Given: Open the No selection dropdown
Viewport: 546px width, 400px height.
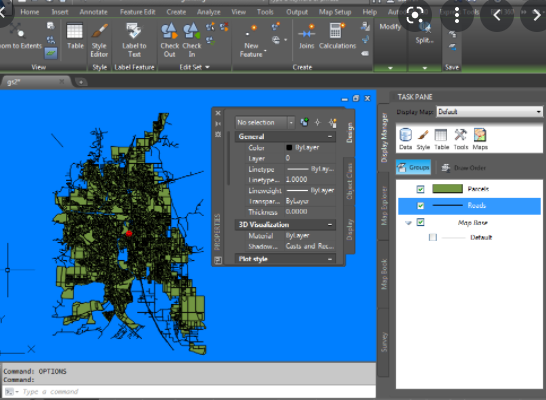Looking at the screenshot, I should pyautogui.click(x=265, y=123).
